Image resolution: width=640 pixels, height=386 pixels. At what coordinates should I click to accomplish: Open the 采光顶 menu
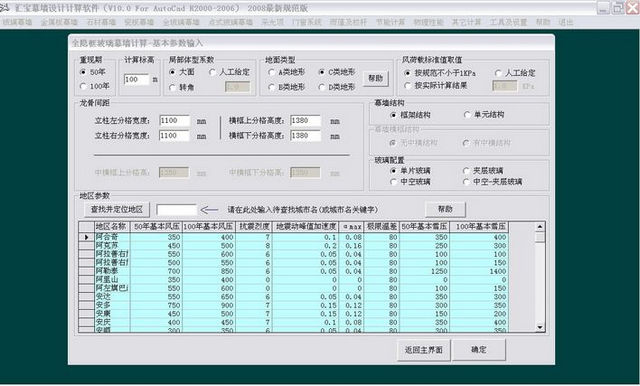point(273,22)
